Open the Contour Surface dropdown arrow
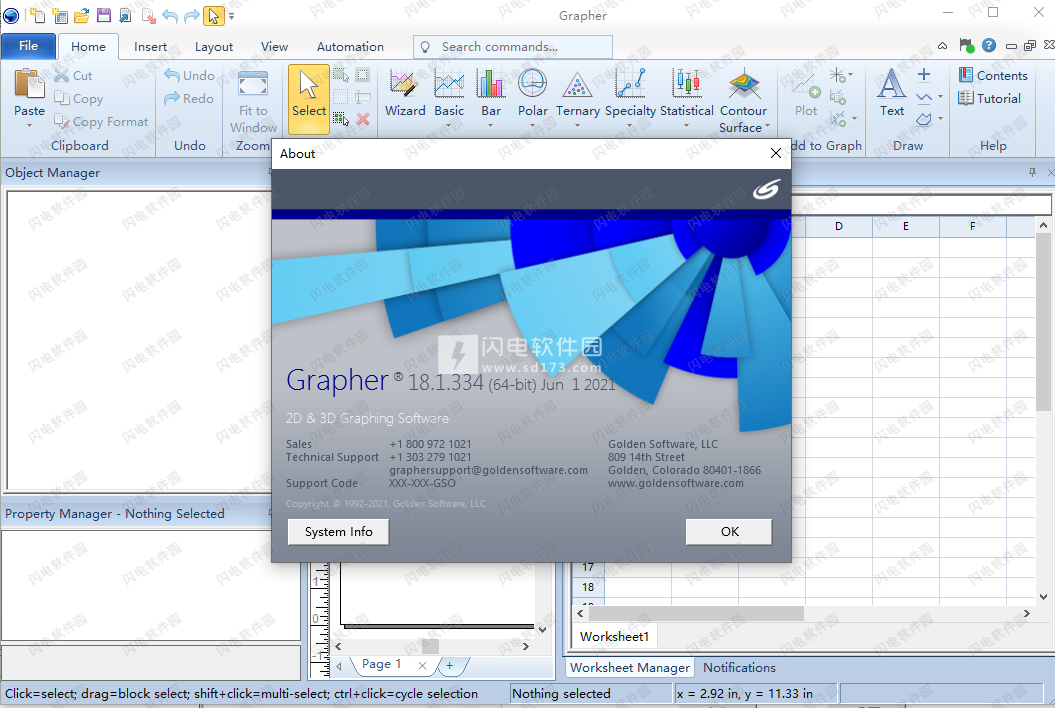Viewport: 1055px width, 708px height. (768, 125)
